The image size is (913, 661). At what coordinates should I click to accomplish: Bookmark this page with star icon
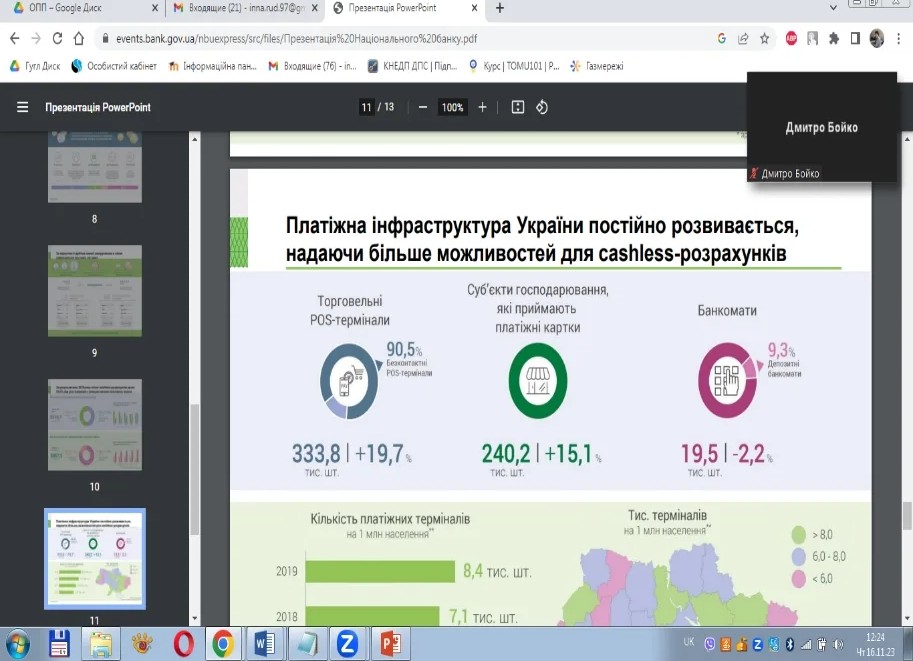tap(765, 39)
